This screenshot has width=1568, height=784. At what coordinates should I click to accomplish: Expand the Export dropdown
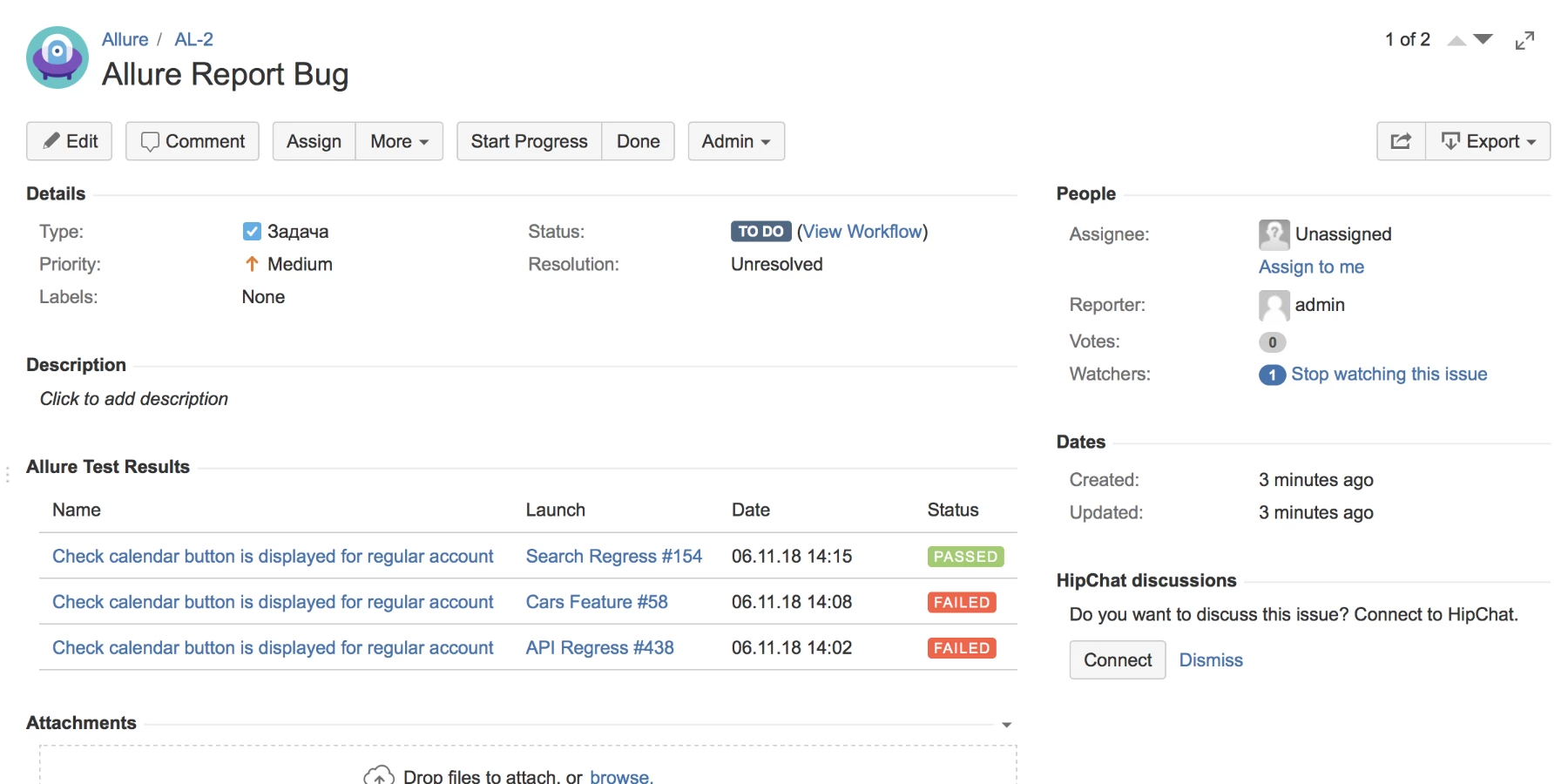coord(1488,141)
